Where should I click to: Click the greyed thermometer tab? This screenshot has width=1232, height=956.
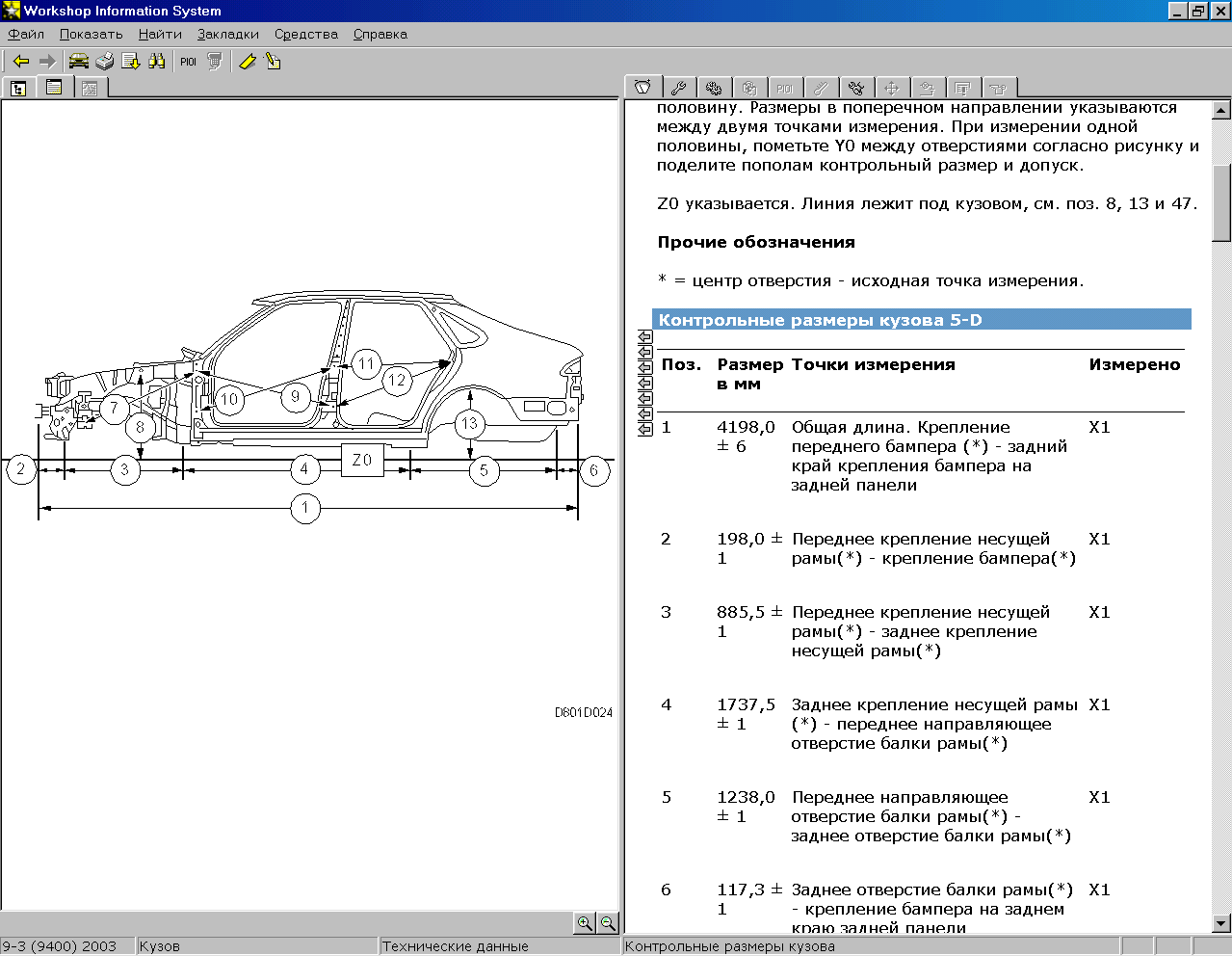click(x=821, y=88)
